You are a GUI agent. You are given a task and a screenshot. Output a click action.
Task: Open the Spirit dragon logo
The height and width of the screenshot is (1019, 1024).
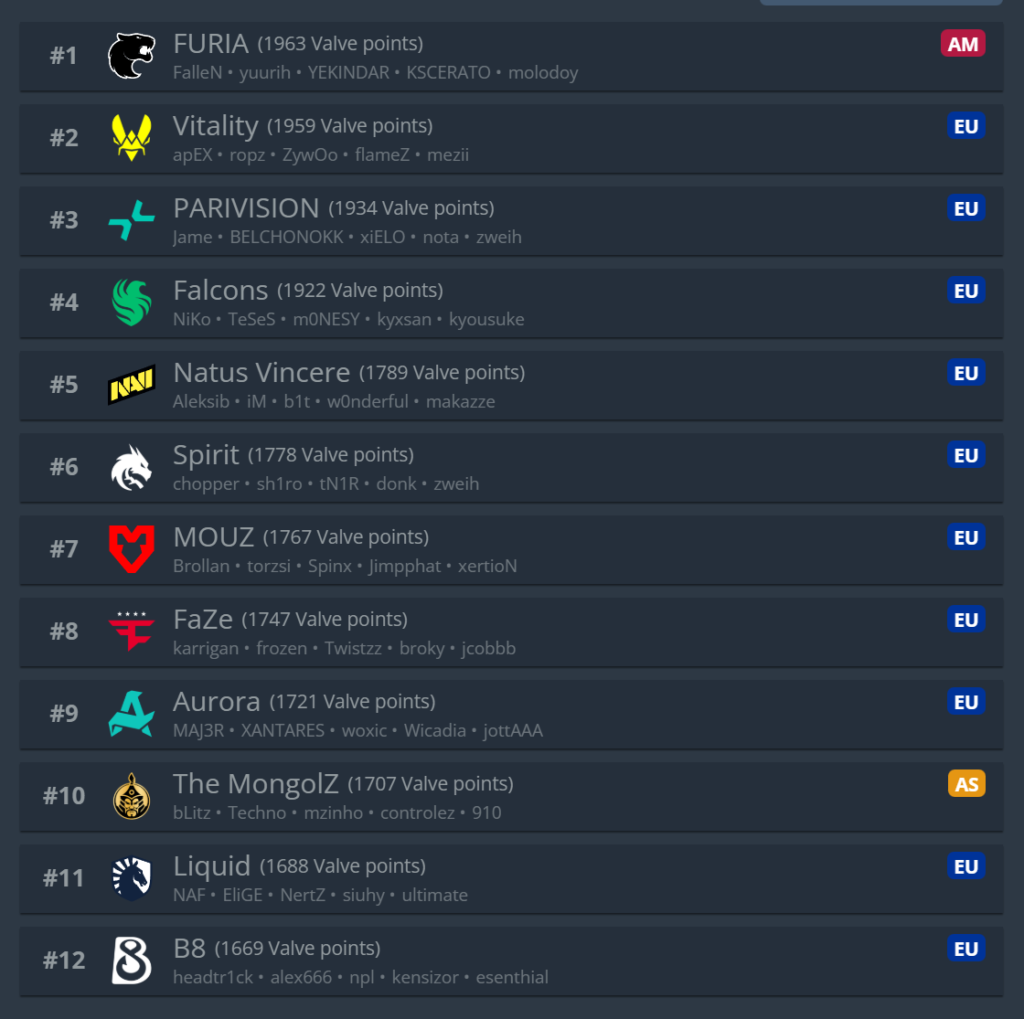[131, 468]
